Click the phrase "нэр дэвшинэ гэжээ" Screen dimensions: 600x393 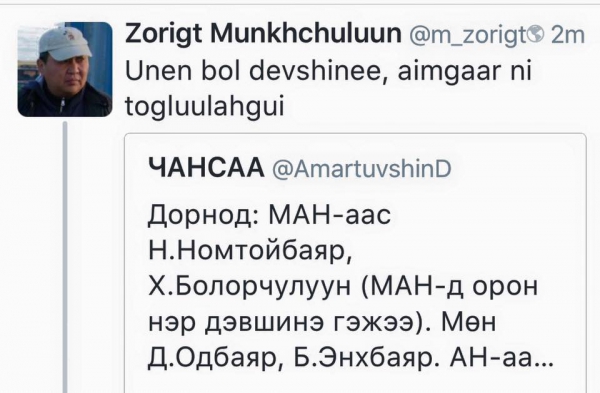[x=281, y=323]
